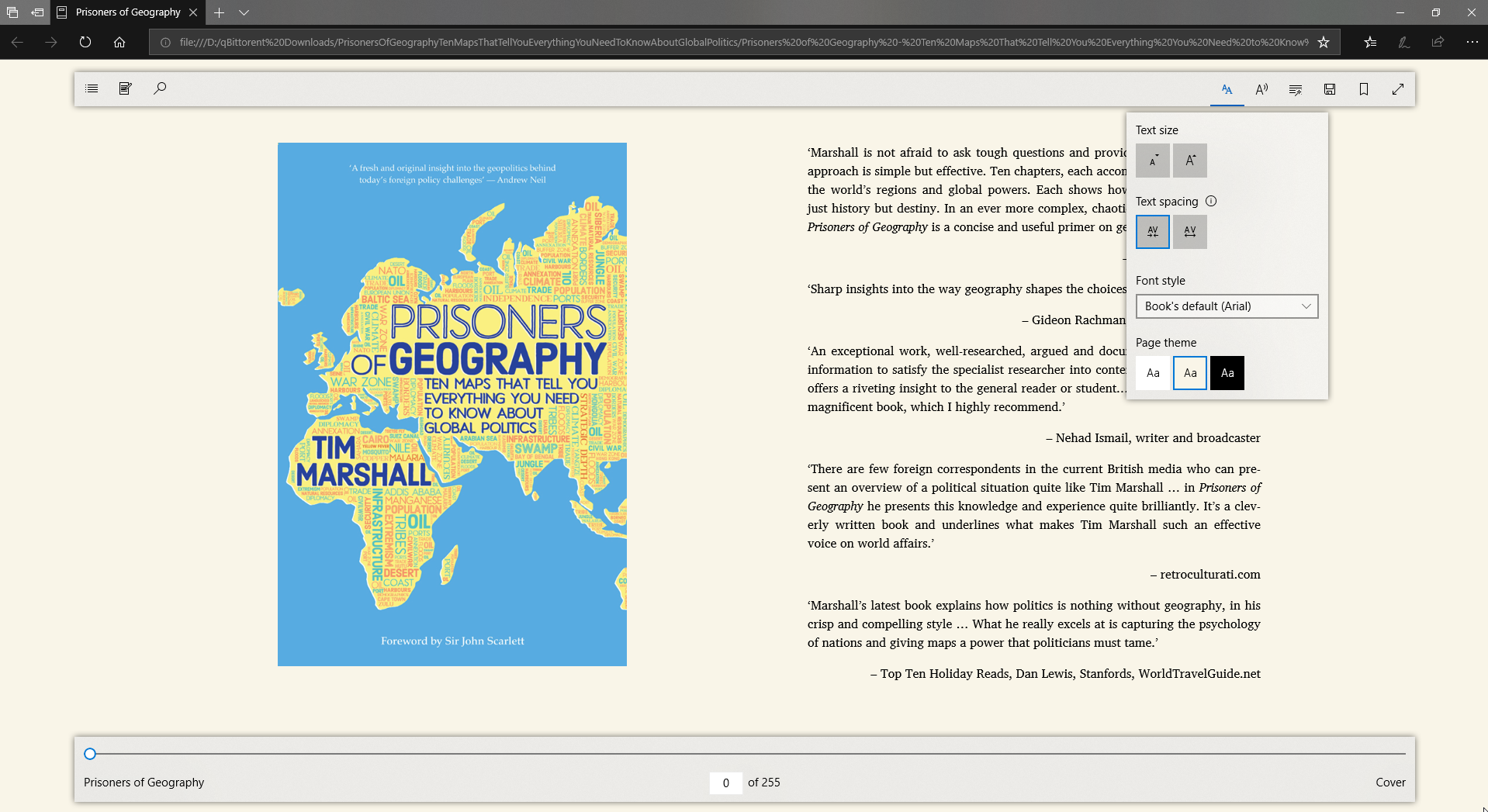Select the Prisoners of Geography tab
This screenshot has width=1488, height=812.
(128, 12)
